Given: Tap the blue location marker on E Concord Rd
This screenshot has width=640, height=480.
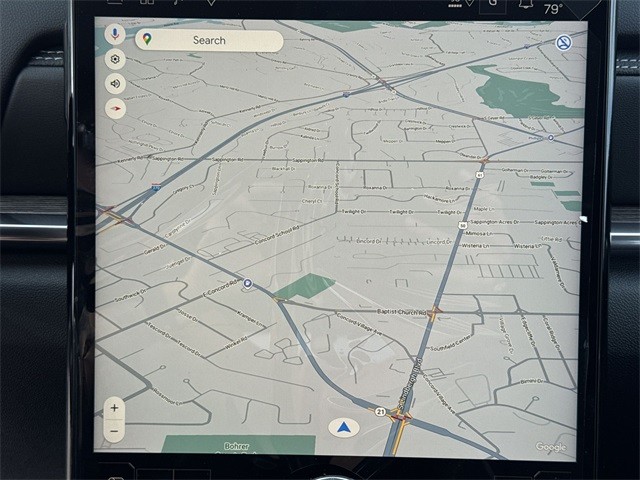Looking at the screenshot, I should coord(247,284).
